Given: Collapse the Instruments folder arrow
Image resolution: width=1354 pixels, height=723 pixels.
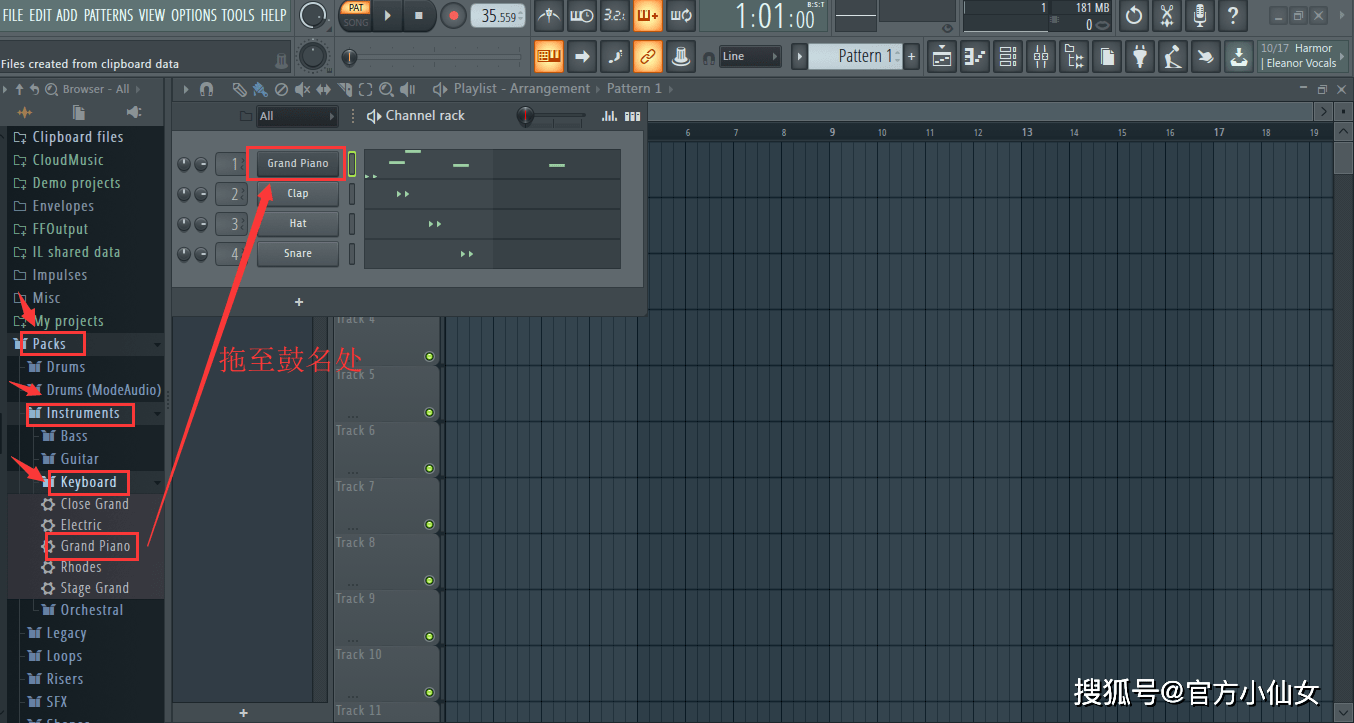Looking at the screenshot, I should pos(157,413).
